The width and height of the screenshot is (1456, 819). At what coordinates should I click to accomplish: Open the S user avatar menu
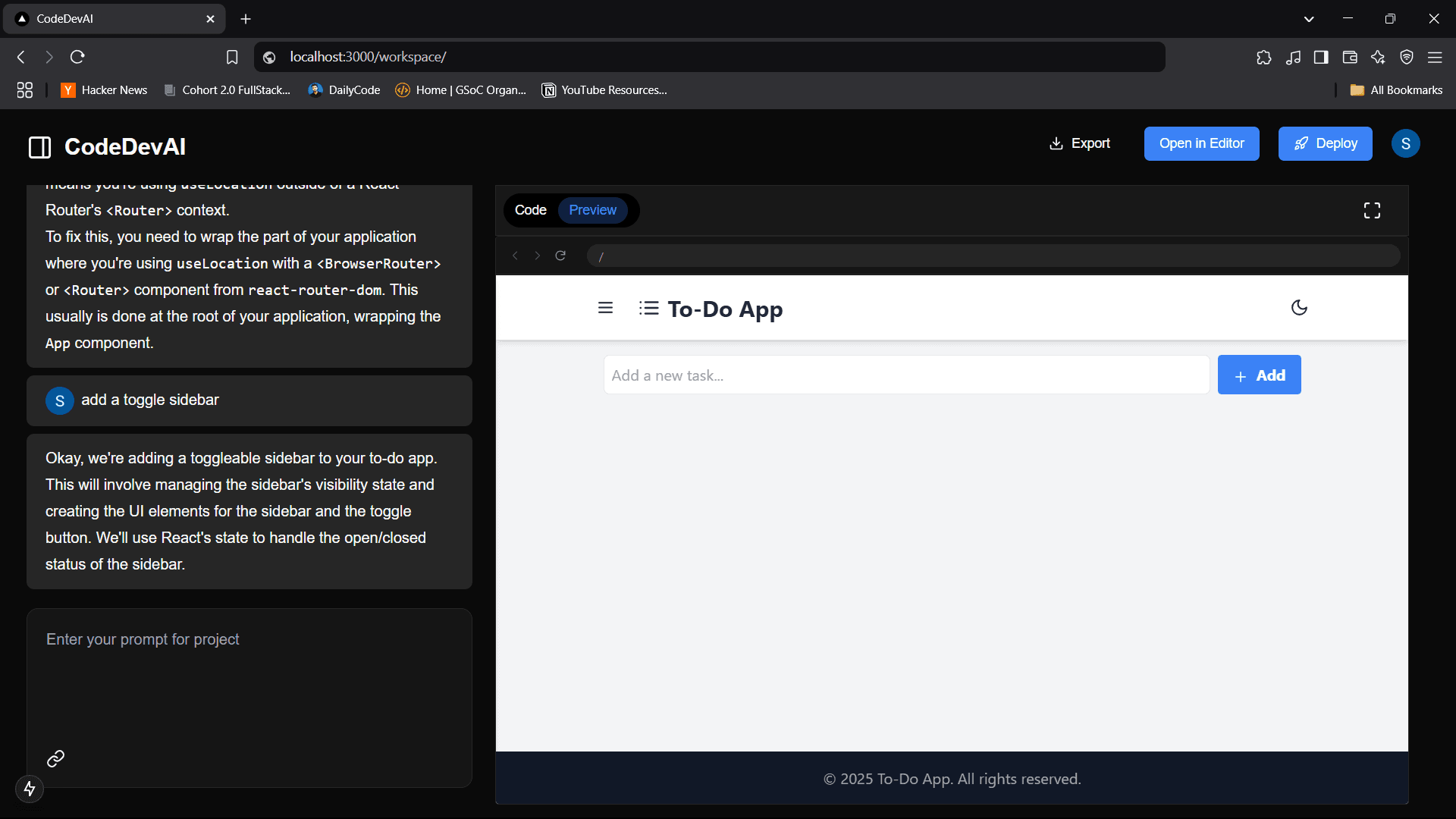[1405, 143]
